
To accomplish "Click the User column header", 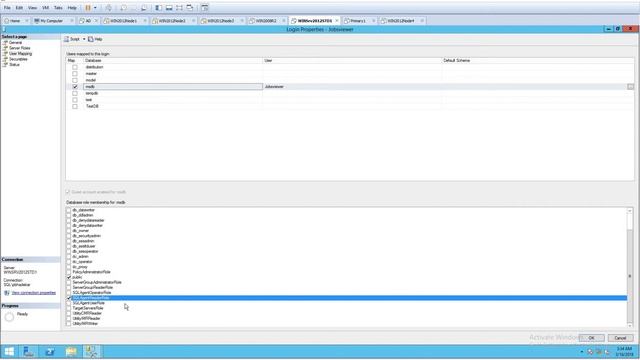I will tap(352, 60).
